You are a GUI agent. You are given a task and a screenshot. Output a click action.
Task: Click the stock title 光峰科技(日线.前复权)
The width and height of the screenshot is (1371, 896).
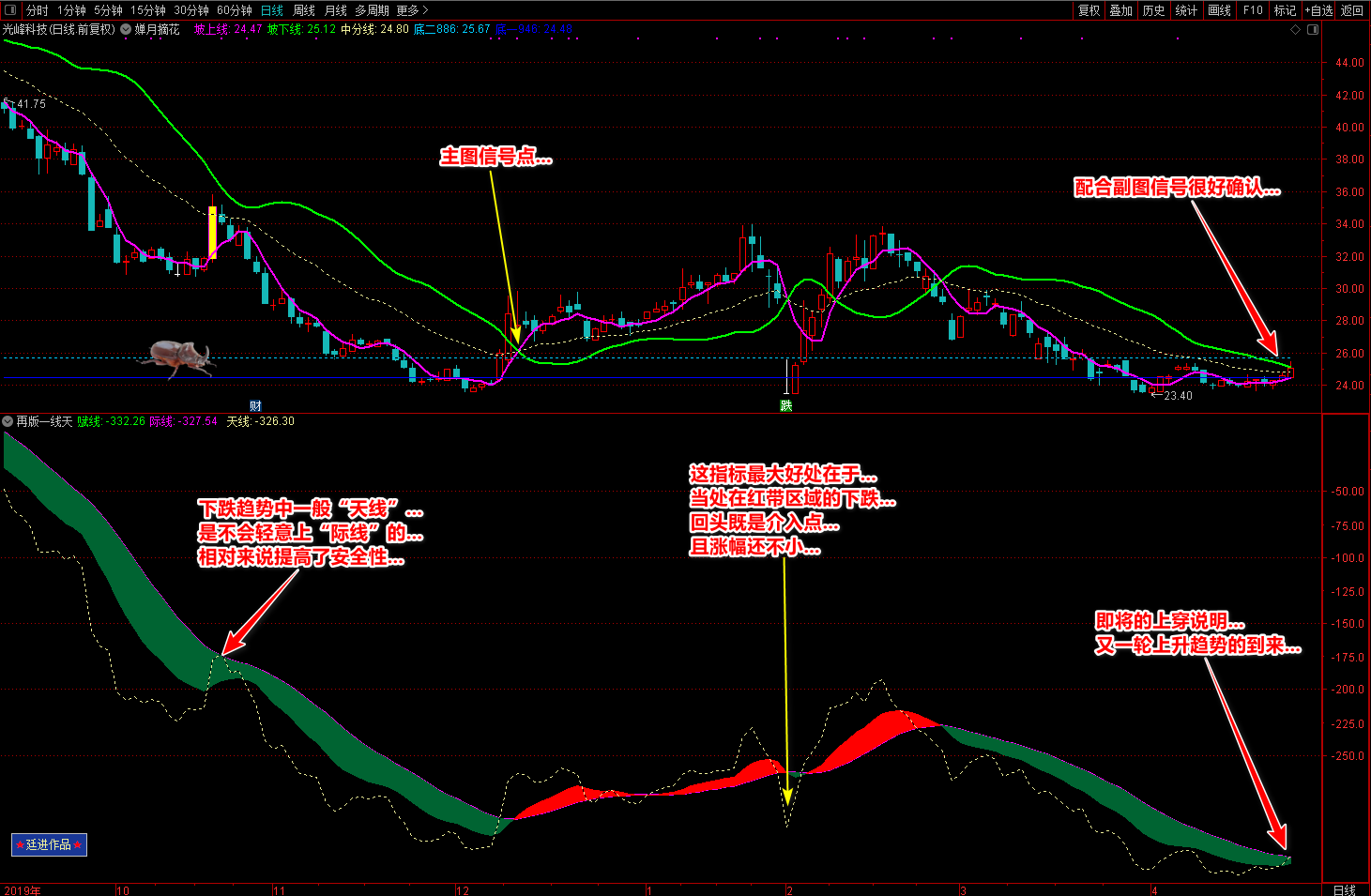[x=59, y=29]
